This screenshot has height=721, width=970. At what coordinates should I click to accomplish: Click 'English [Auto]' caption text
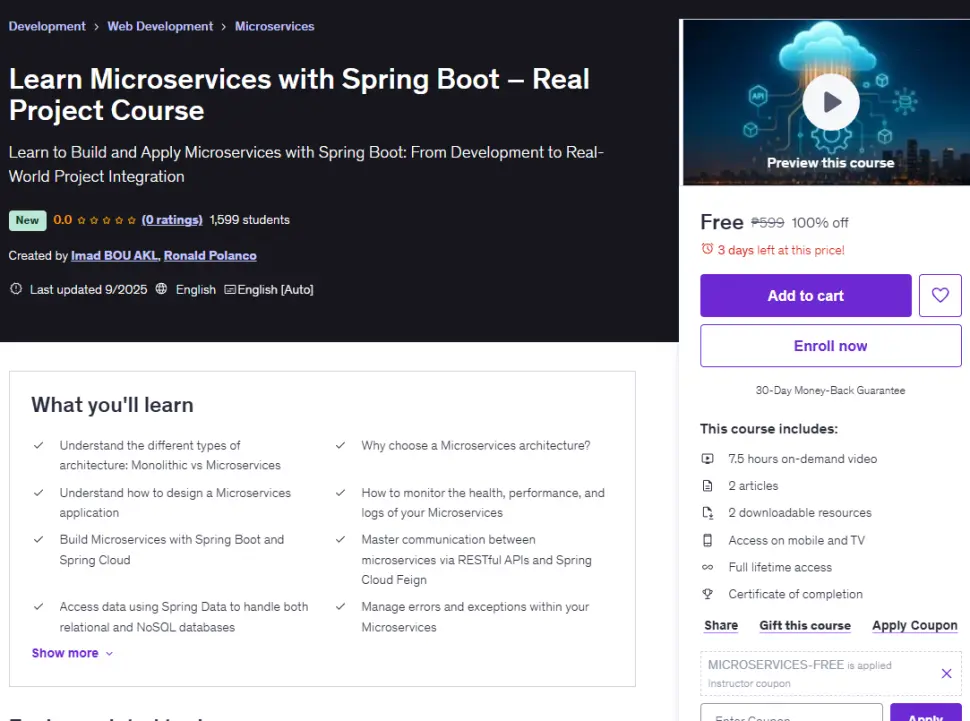tap(275, 290)
